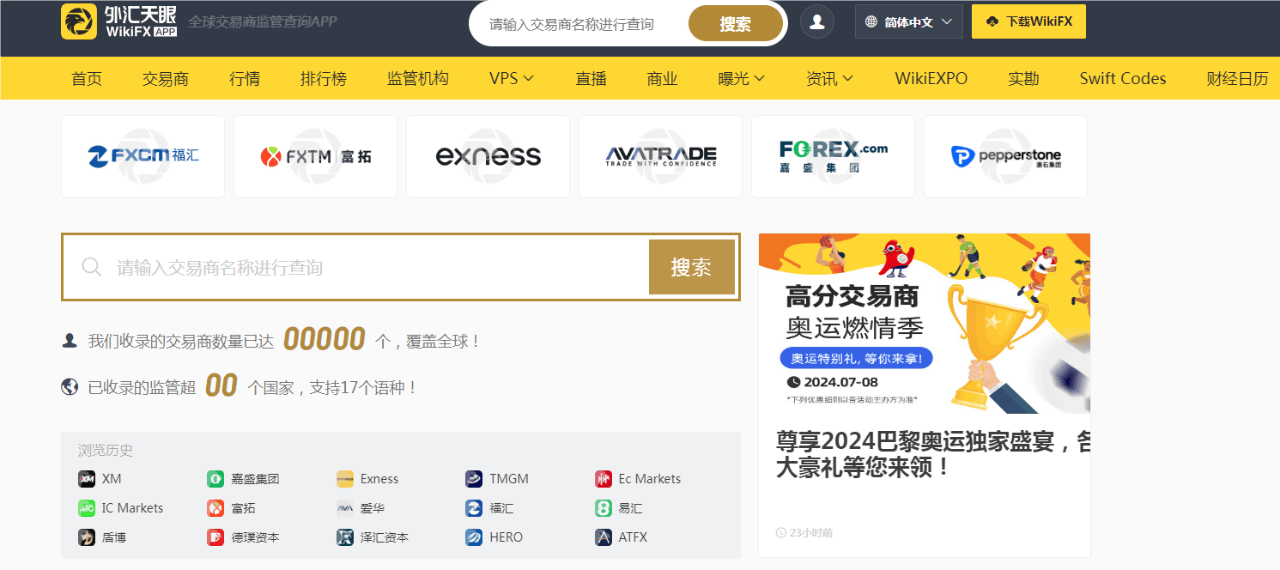This screenshot has height=570, width=1280.
Task: Click the Ec Markets broker icon
Action: [603, 479]
